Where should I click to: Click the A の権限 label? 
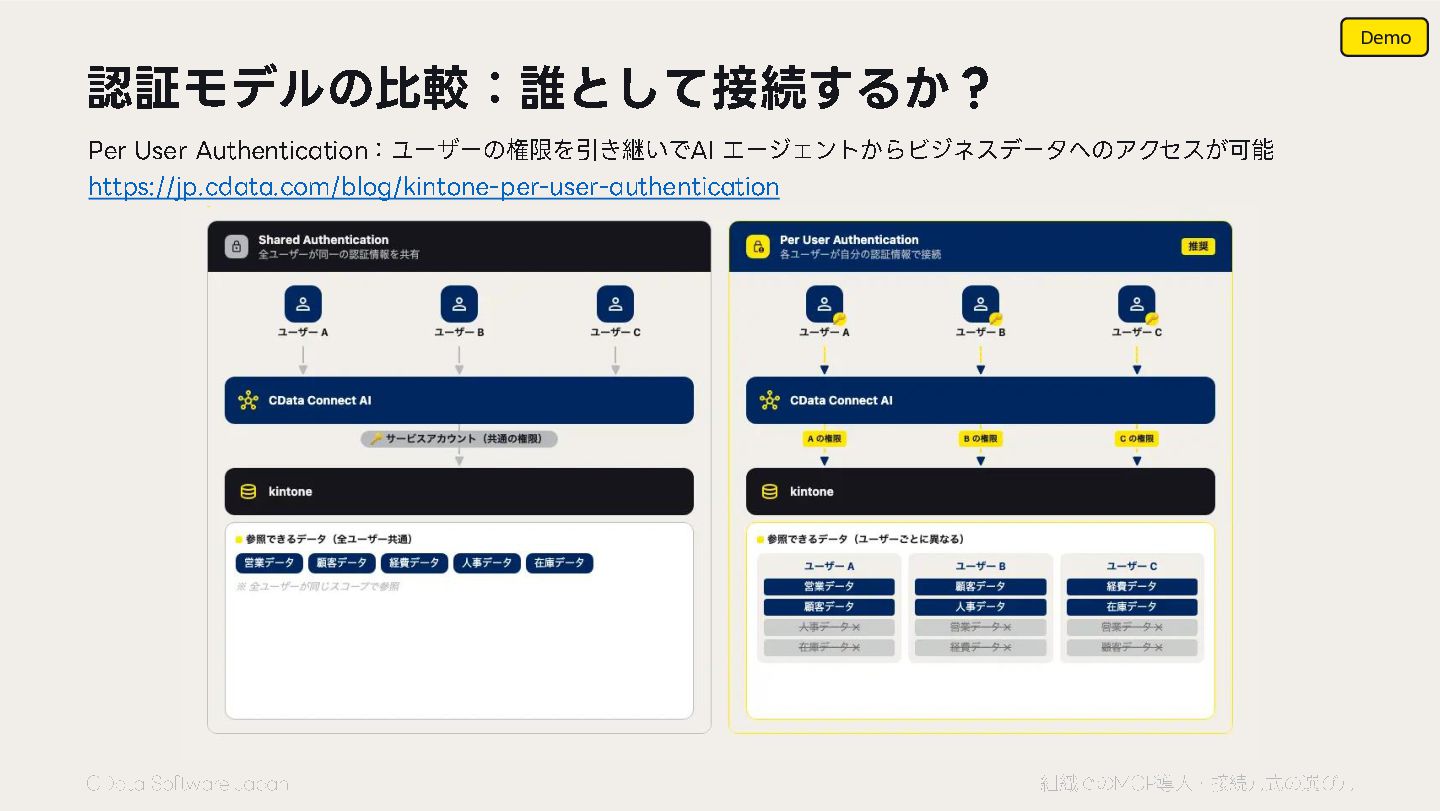(825, 438)
